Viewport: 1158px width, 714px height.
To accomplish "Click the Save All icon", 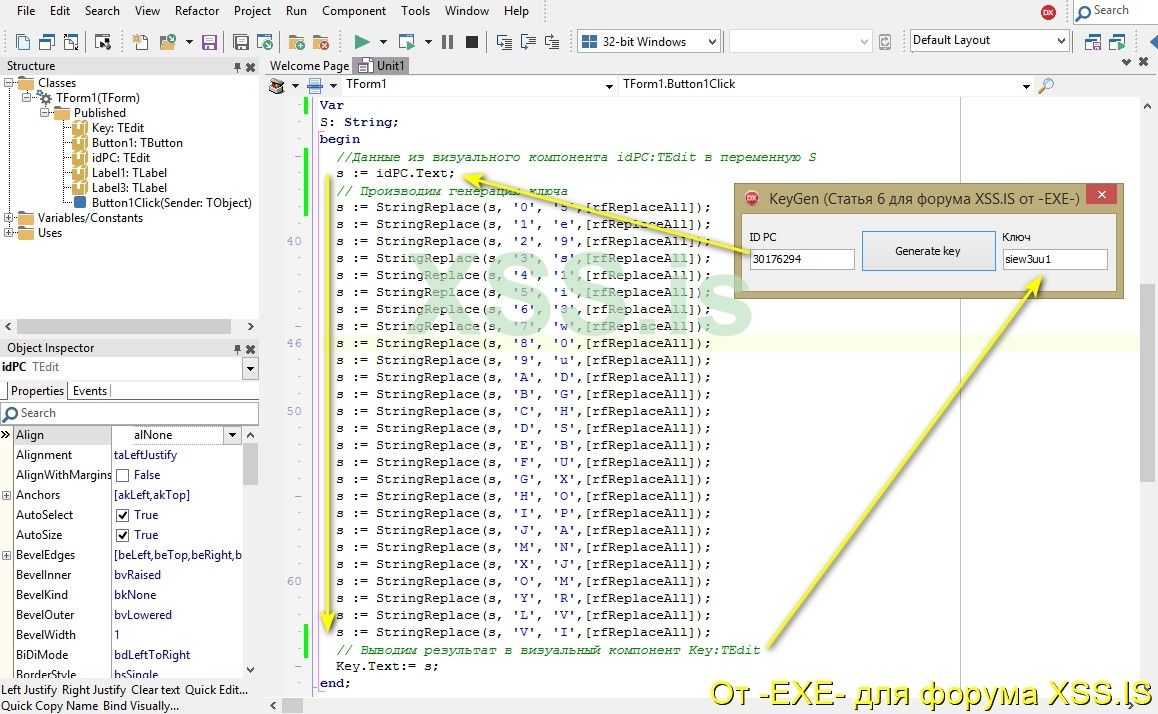I will 241,42.
